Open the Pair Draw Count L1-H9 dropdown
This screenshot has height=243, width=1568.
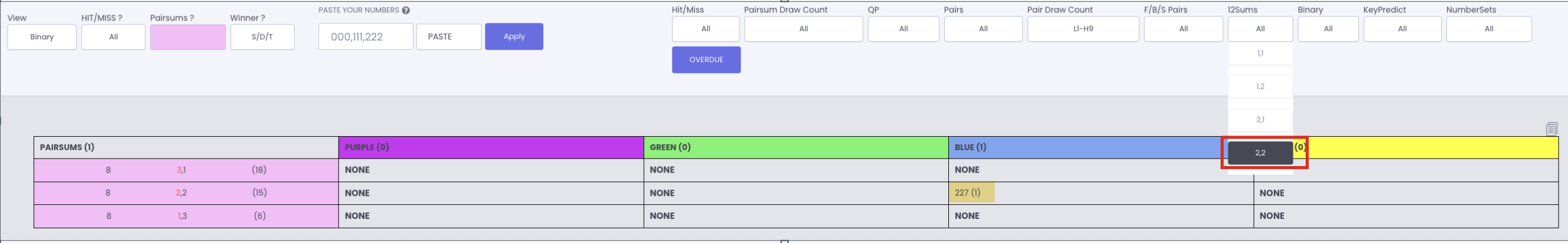(1083, 29)
